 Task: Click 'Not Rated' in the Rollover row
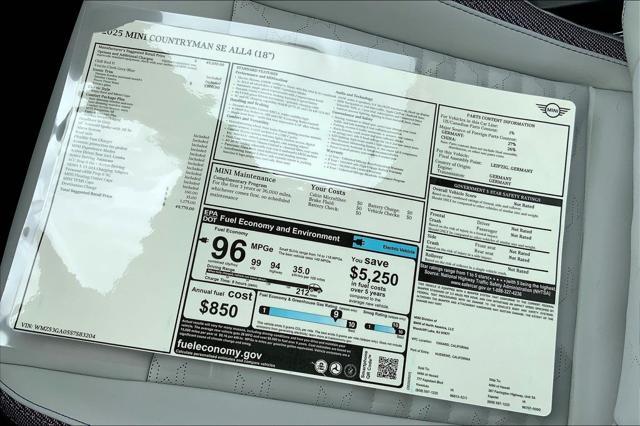tap(518, 270)
